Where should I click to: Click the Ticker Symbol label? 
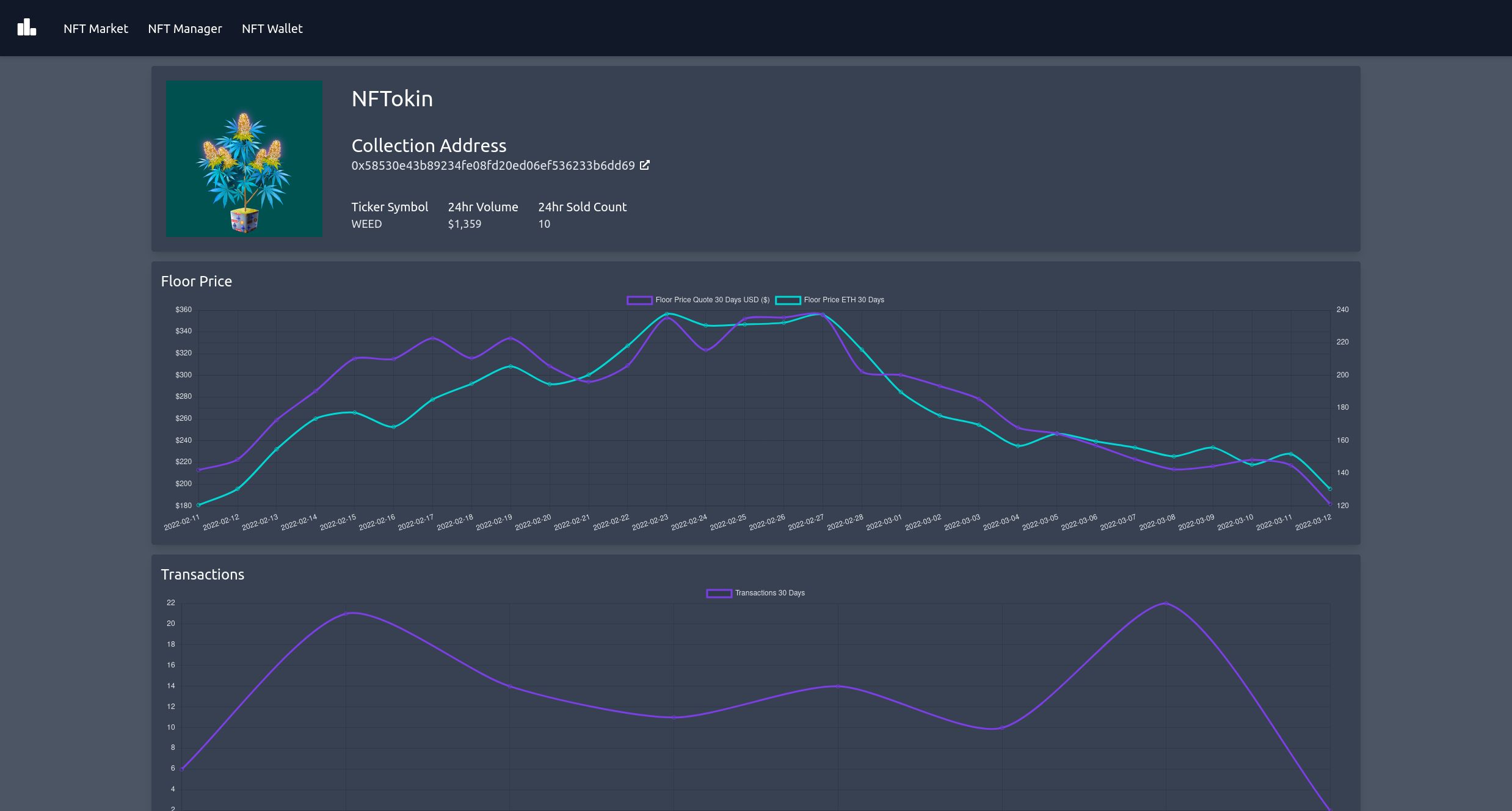click(390, 207)
